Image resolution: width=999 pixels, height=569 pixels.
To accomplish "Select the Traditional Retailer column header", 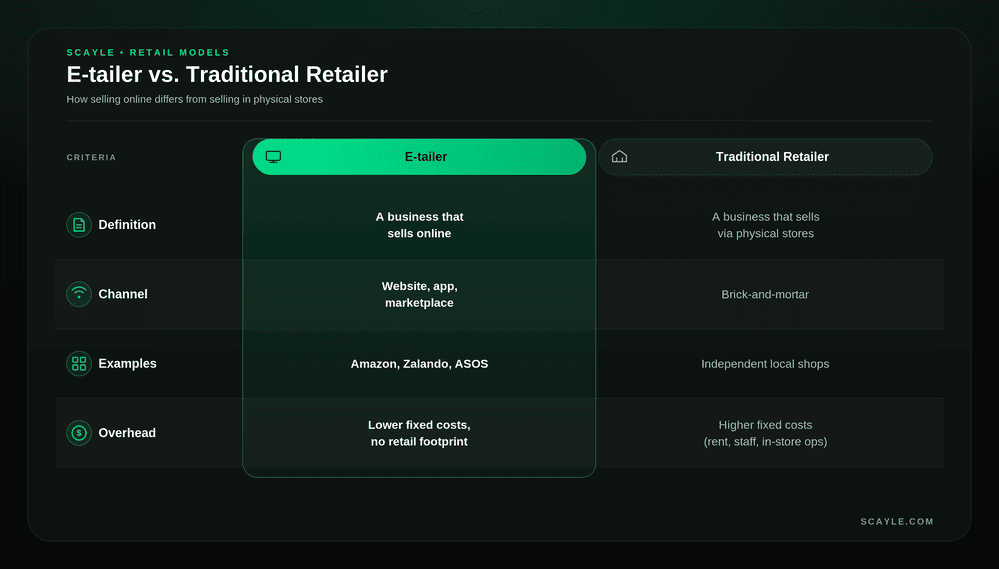I will point(765,157).
